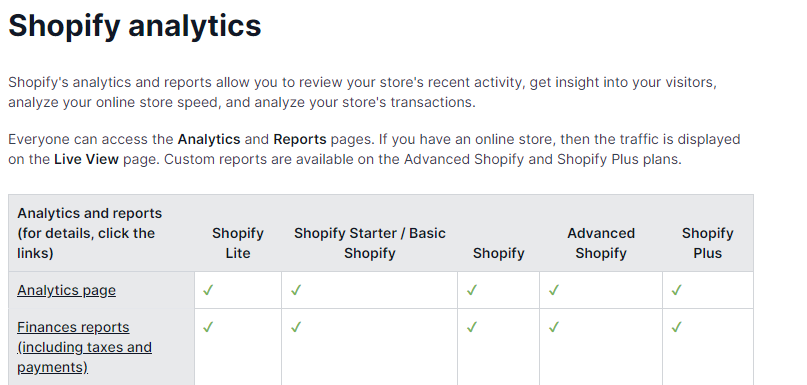Click the Shopify Plus checkmark for Analytics page
807x385 pixels.
[x=676, y=290]
